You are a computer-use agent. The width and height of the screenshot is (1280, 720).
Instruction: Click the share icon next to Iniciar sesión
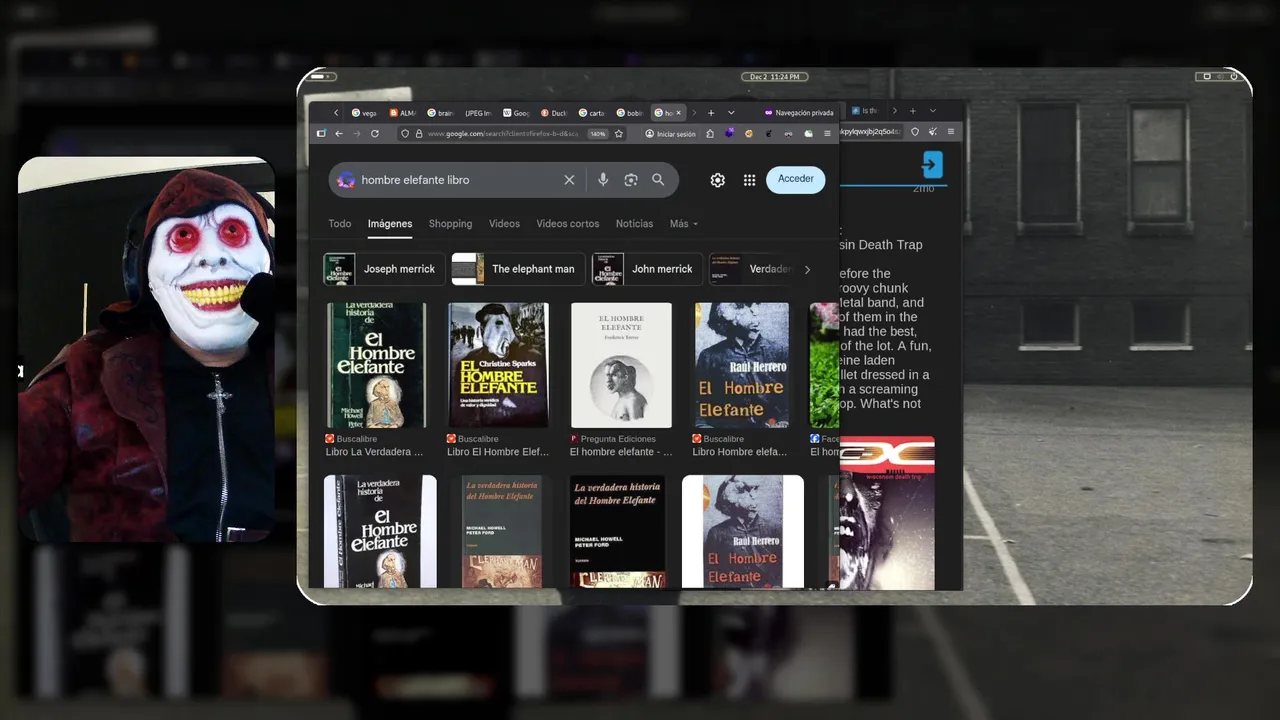(x=710, y=133)
